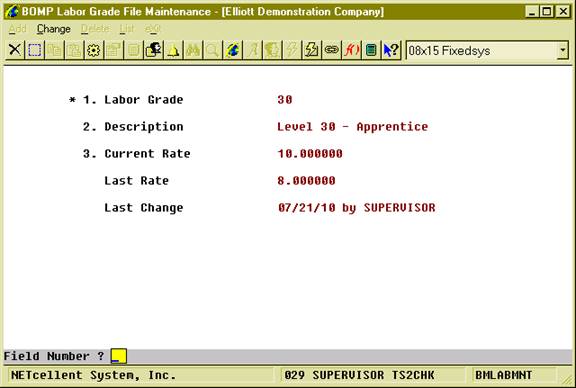Click the application icon in title bar

[x=12, y=11]
